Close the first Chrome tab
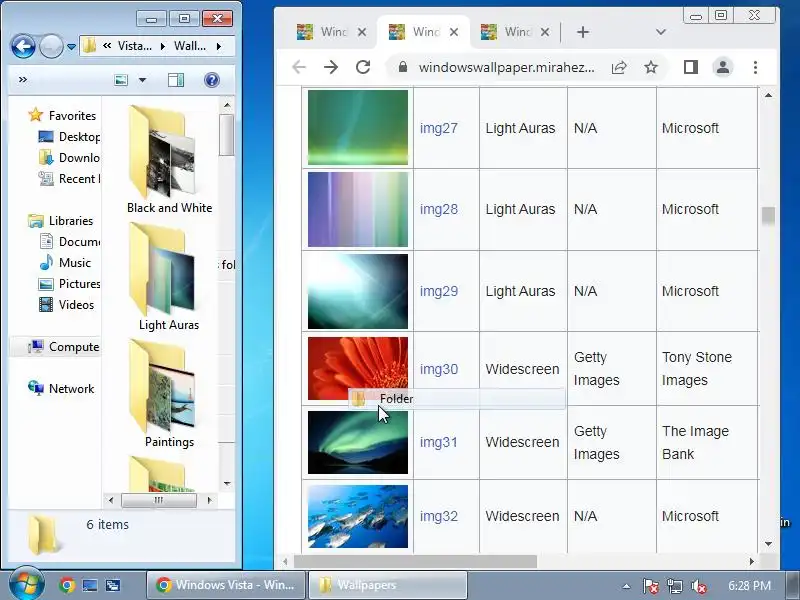 (362, 32)
